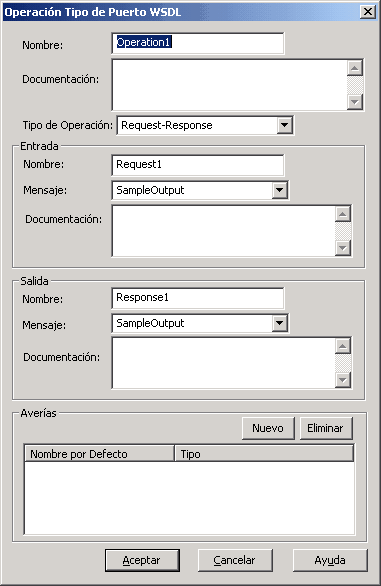Screen dimensions: 381x586
Task: Click the Eliminar fault button
Action: (326, 428)
